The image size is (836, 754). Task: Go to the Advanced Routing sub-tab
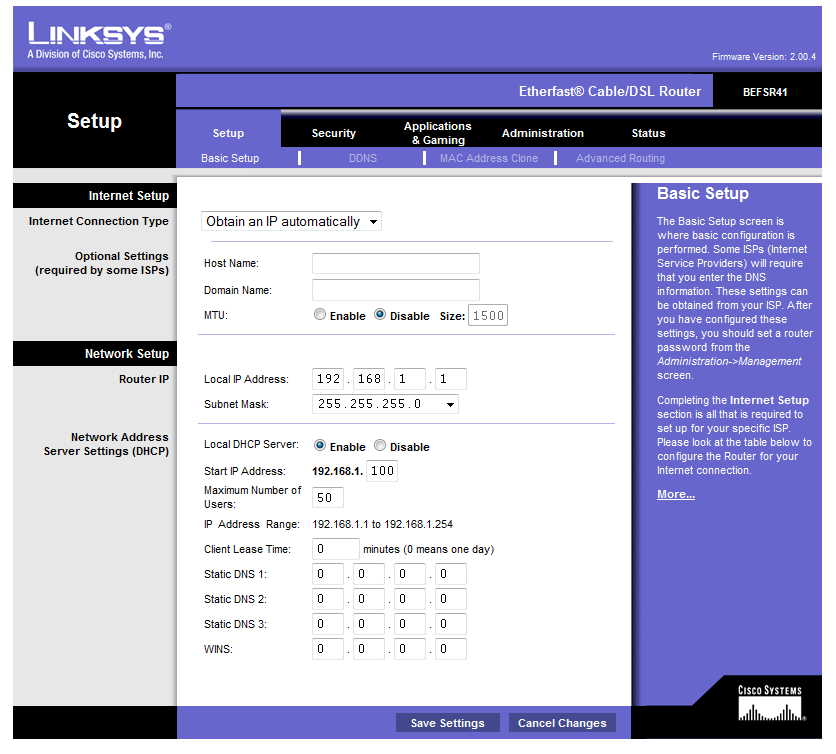coord(621,158)
